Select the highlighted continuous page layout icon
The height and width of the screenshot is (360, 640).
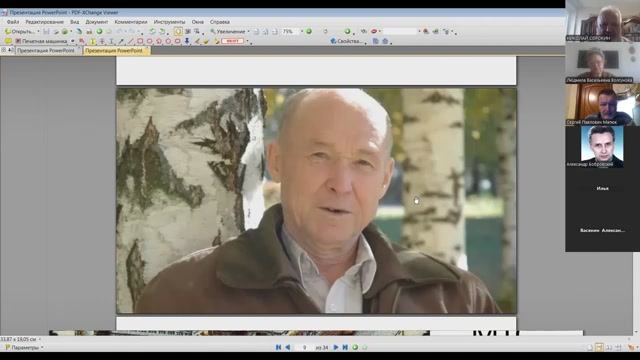599,347
